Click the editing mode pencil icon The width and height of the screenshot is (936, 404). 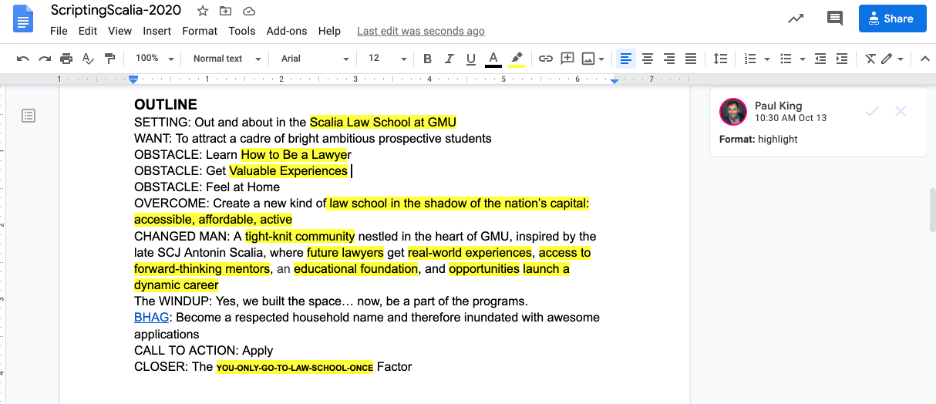tap(887, 58)
